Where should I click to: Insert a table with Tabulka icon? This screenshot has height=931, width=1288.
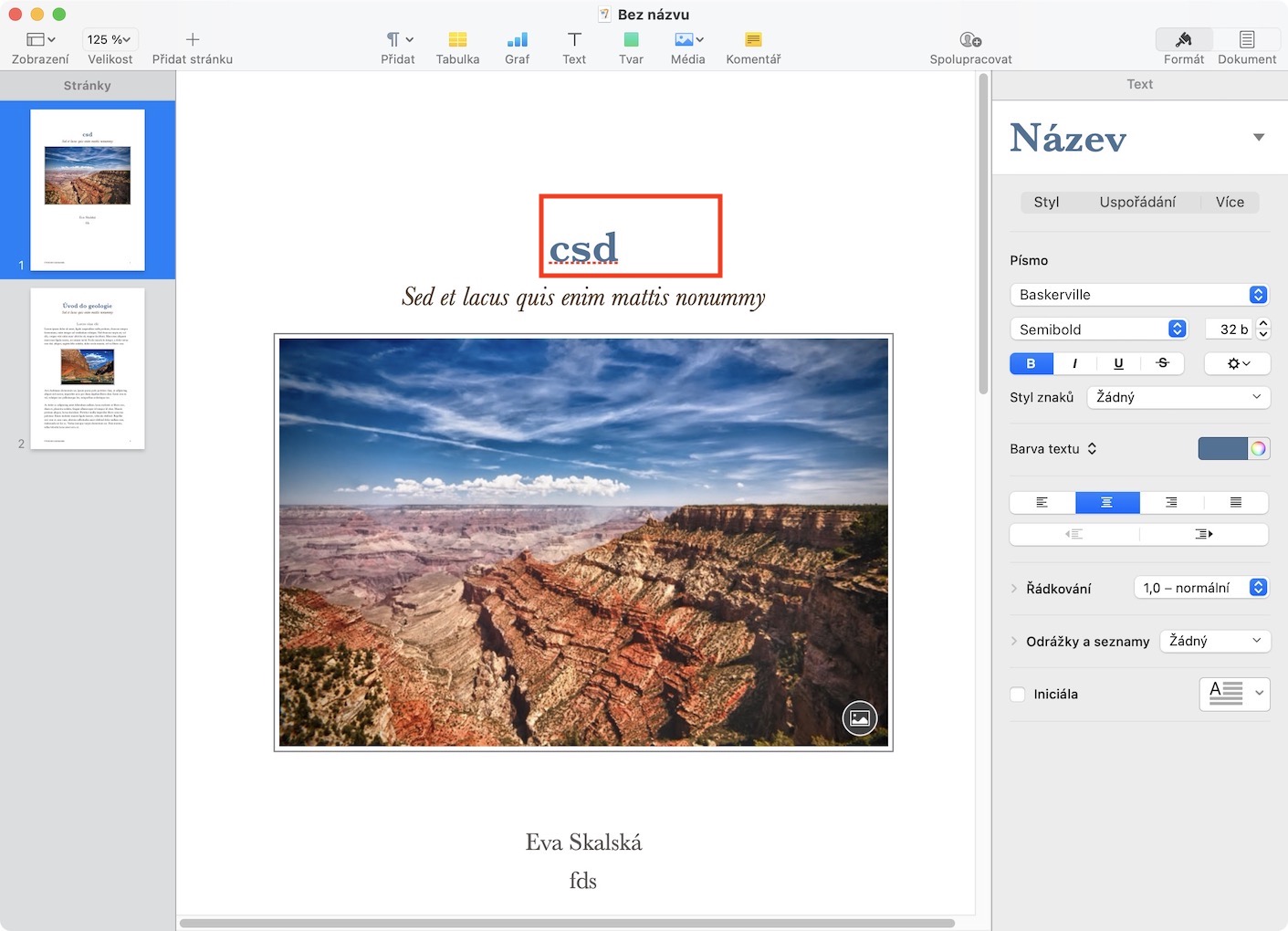point(457,39)
